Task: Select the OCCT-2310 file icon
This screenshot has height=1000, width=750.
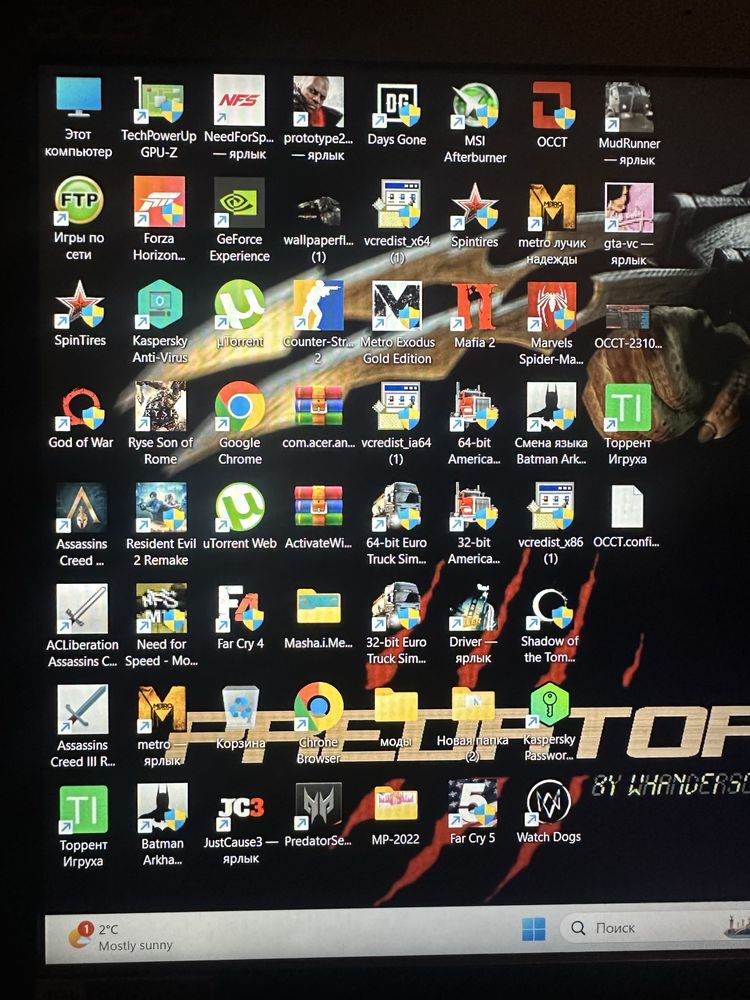Action: click(x=628, y=318)
